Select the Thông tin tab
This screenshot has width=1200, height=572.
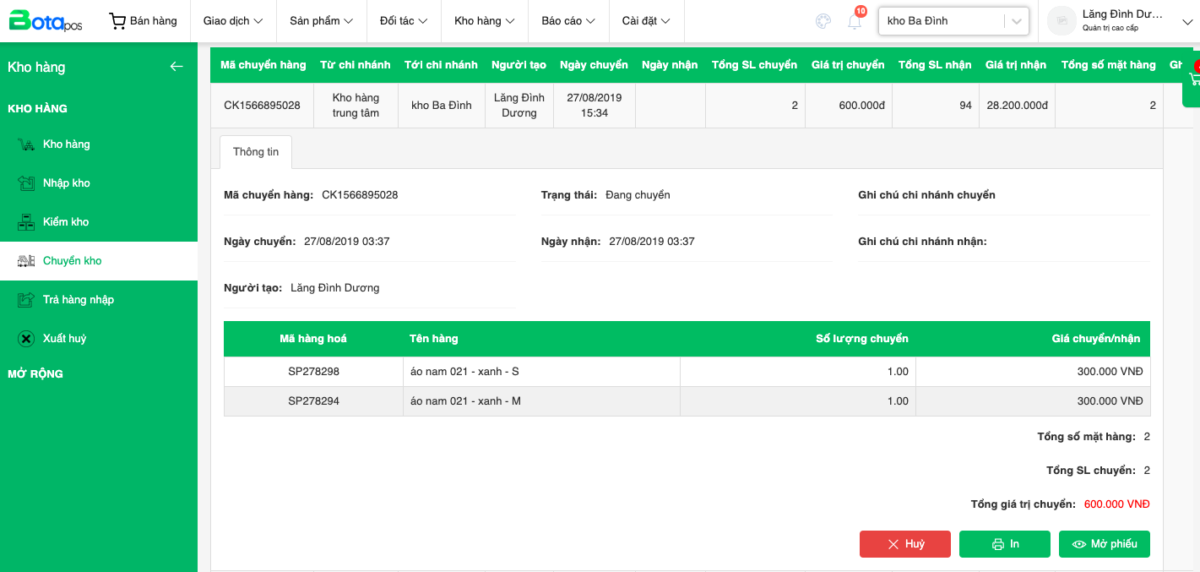(256, 152)
